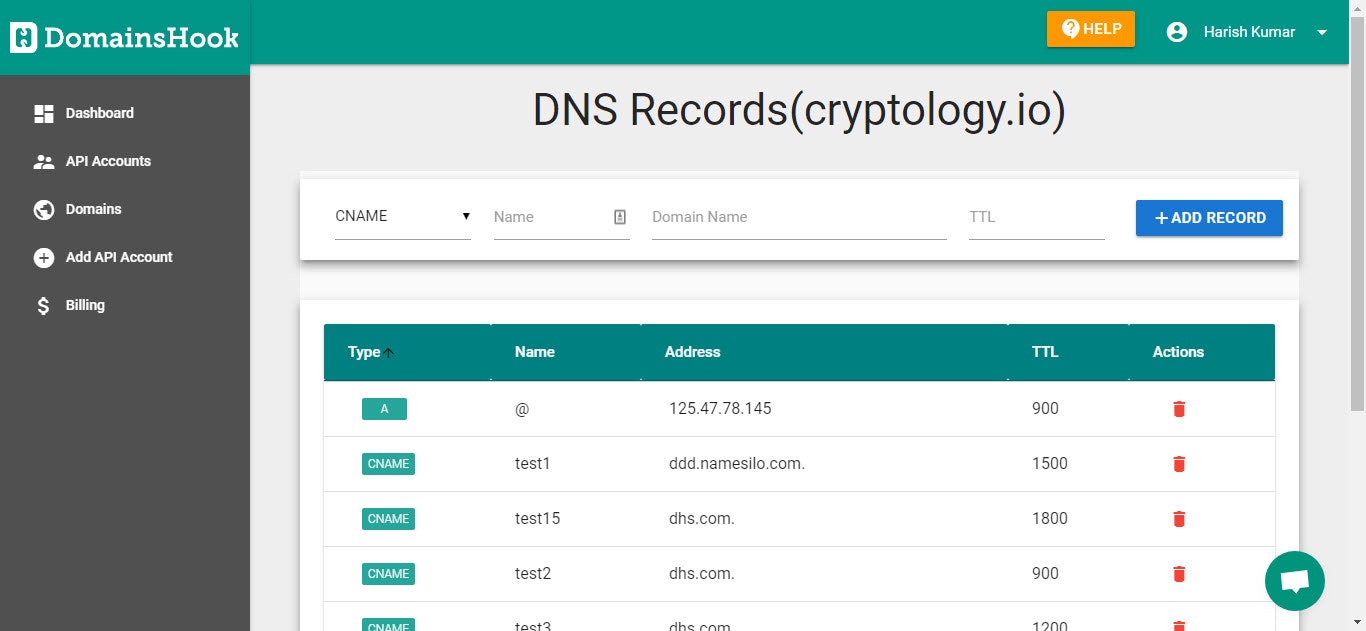This screenshot has width=1366, height=631.
Task: Delete the test15 CNAME record
Action: click(x=1179, y=519)
